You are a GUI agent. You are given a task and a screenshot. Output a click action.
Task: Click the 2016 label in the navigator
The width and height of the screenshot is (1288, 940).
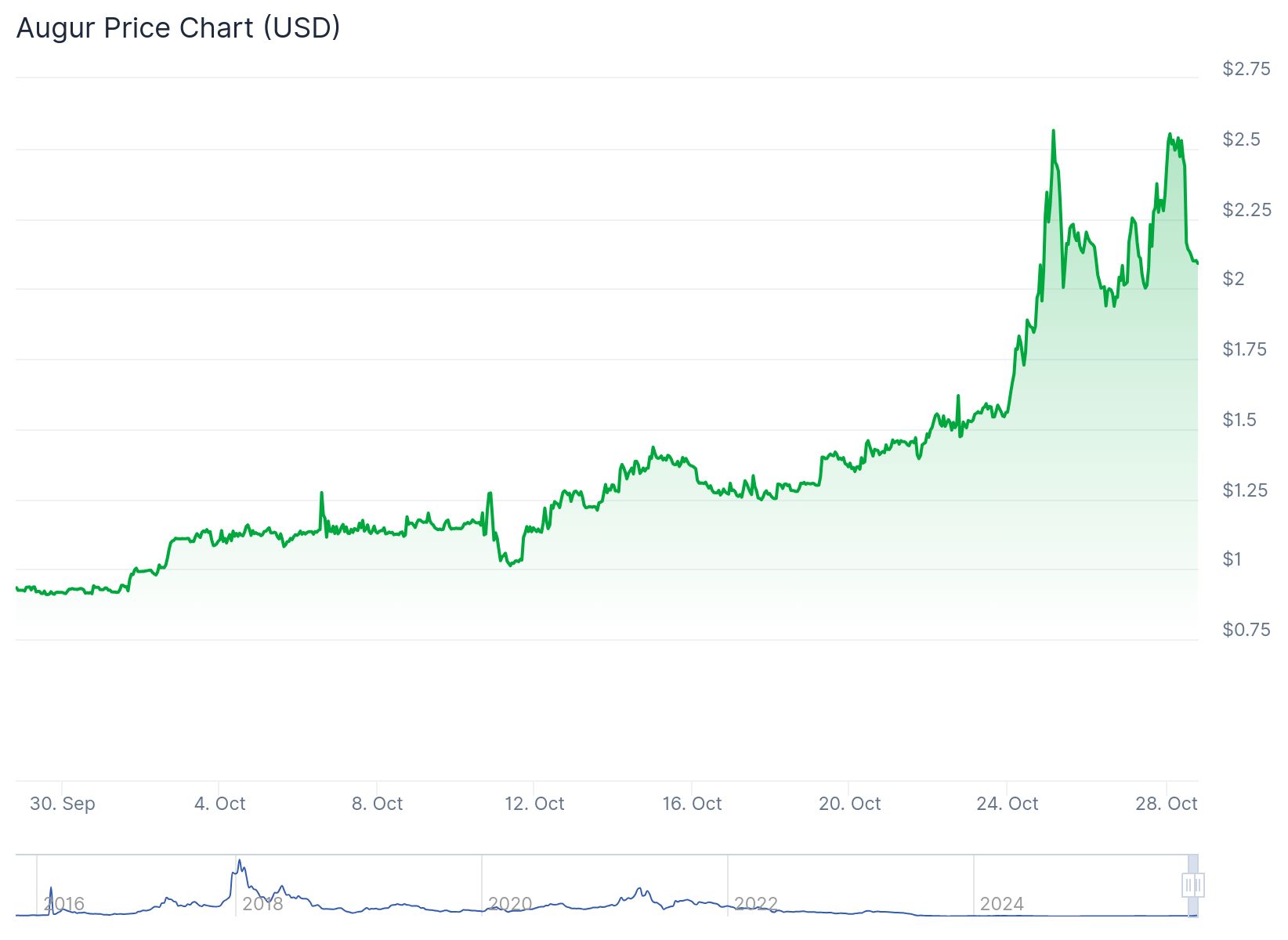click(64, 904)
